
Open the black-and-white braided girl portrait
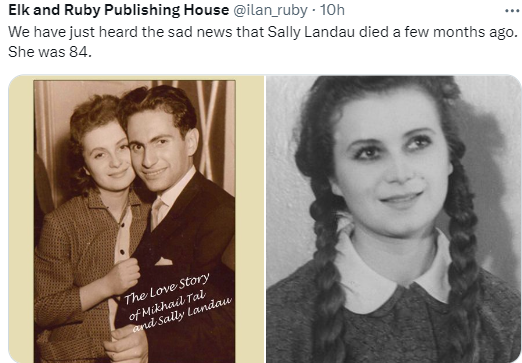(394, 219)
